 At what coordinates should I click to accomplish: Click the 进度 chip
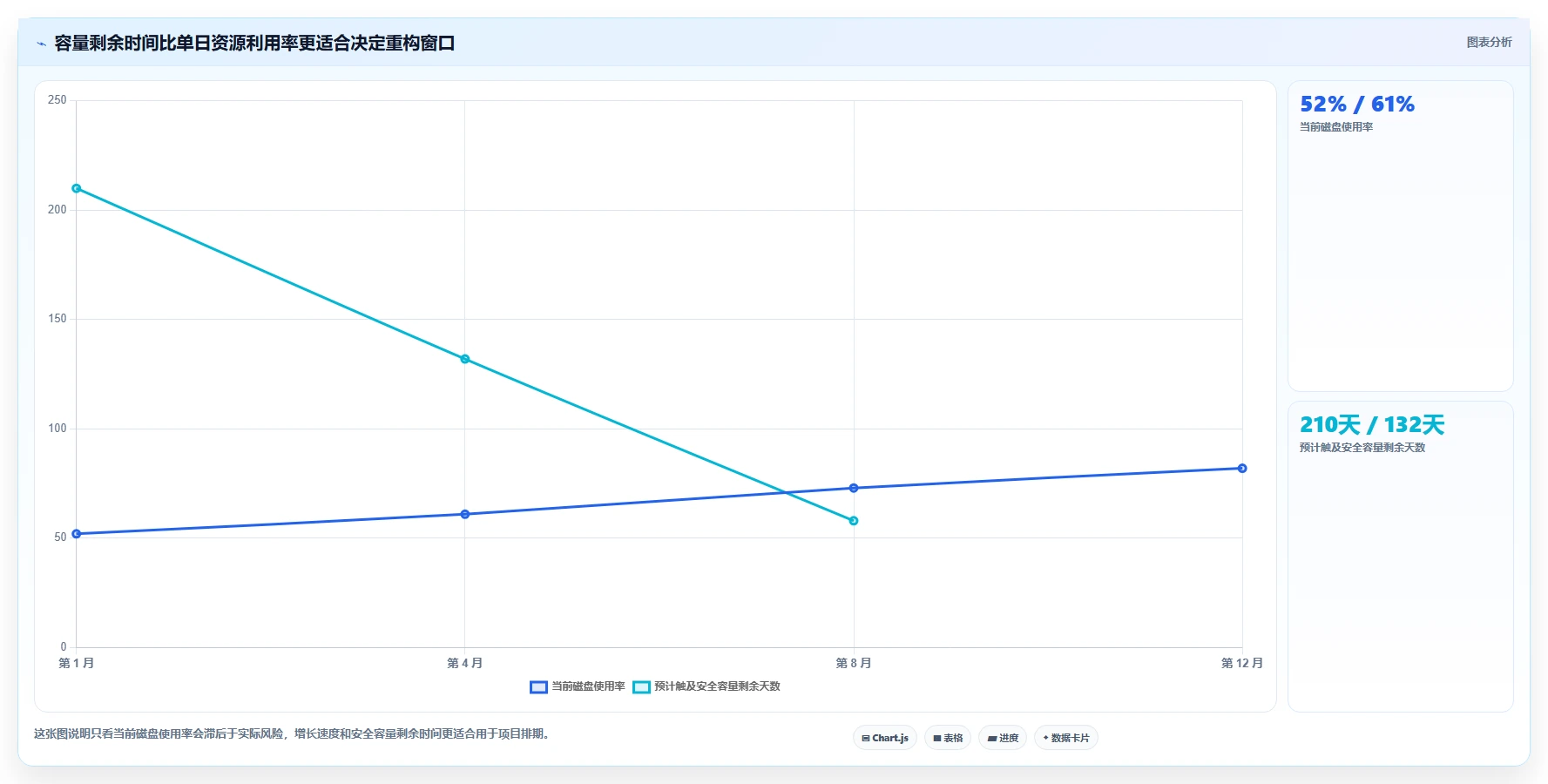point(1003,738)
